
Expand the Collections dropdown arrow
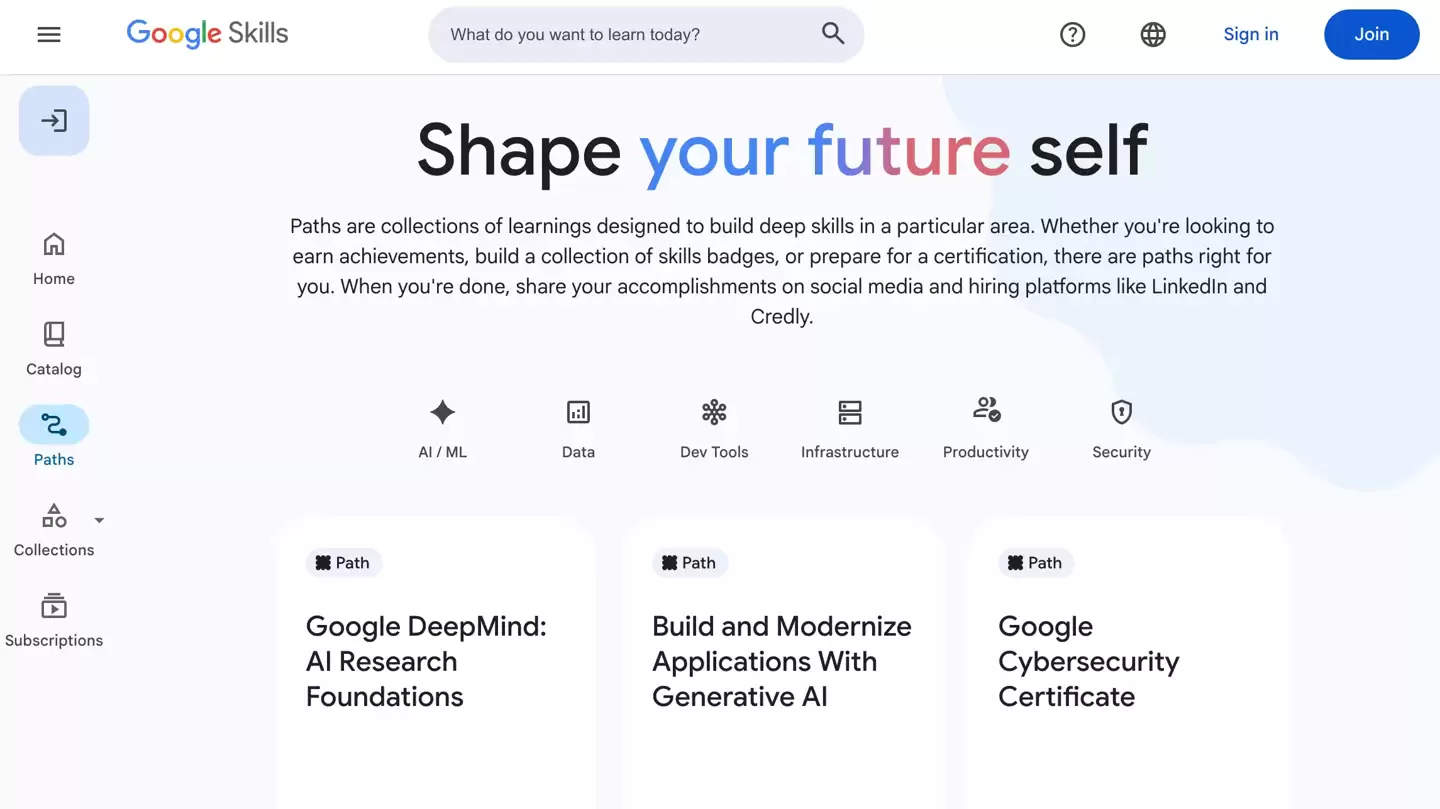98,520
